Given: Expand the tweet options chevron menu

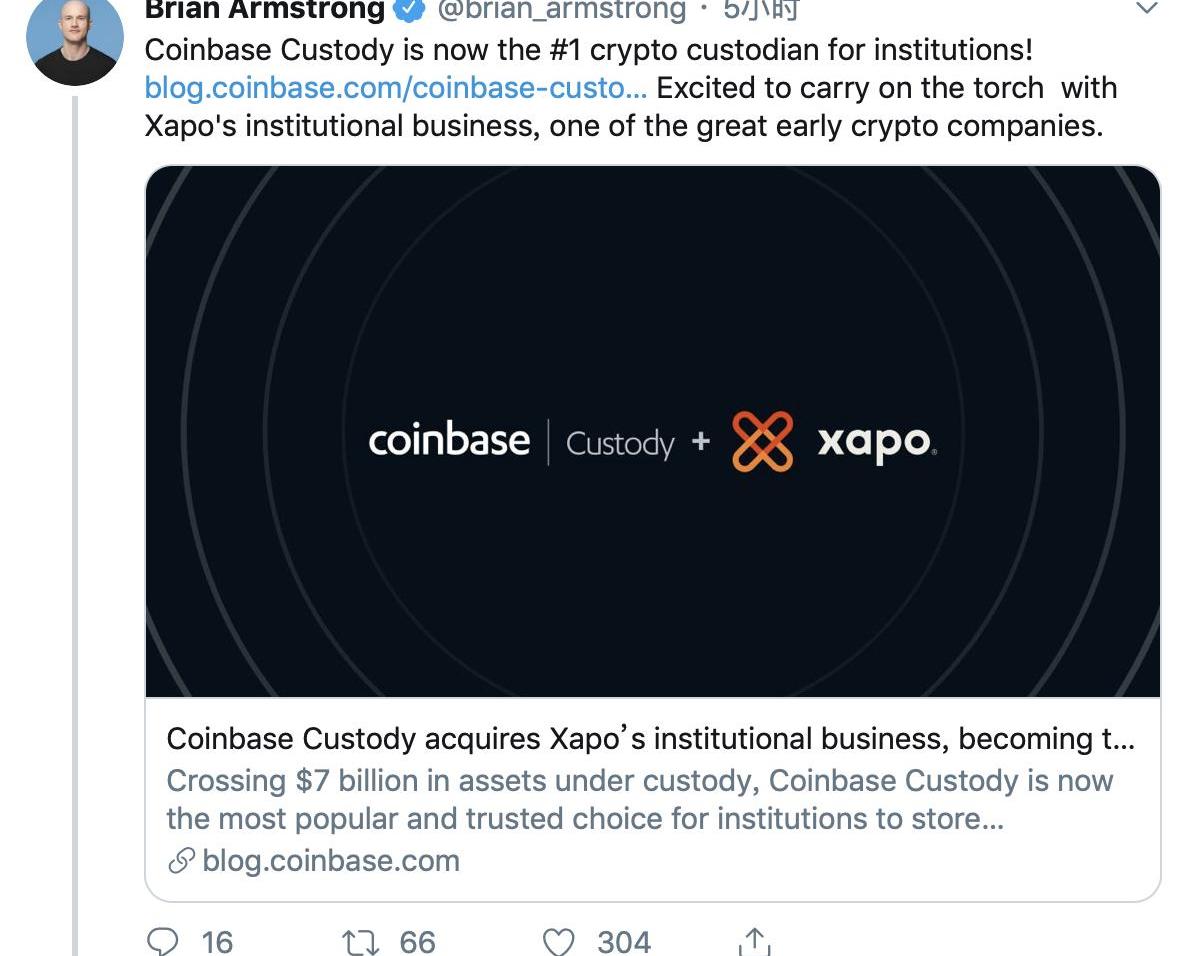Looking at the screenshot, I should (x=1147, y=8).
